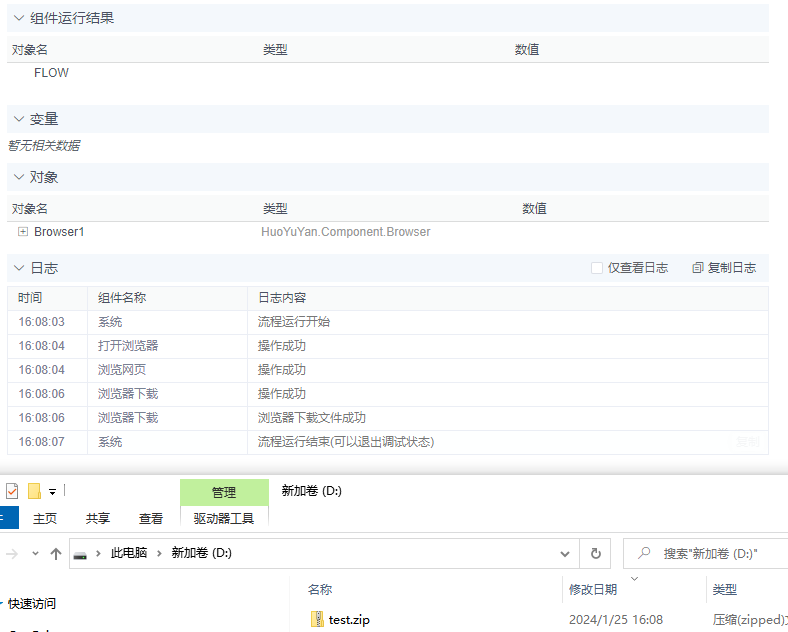Image resolution: width=788 pixels, height=632 pixels.
Task: Select the 打开浏览器 log row
Action: [x=387, y=346]
